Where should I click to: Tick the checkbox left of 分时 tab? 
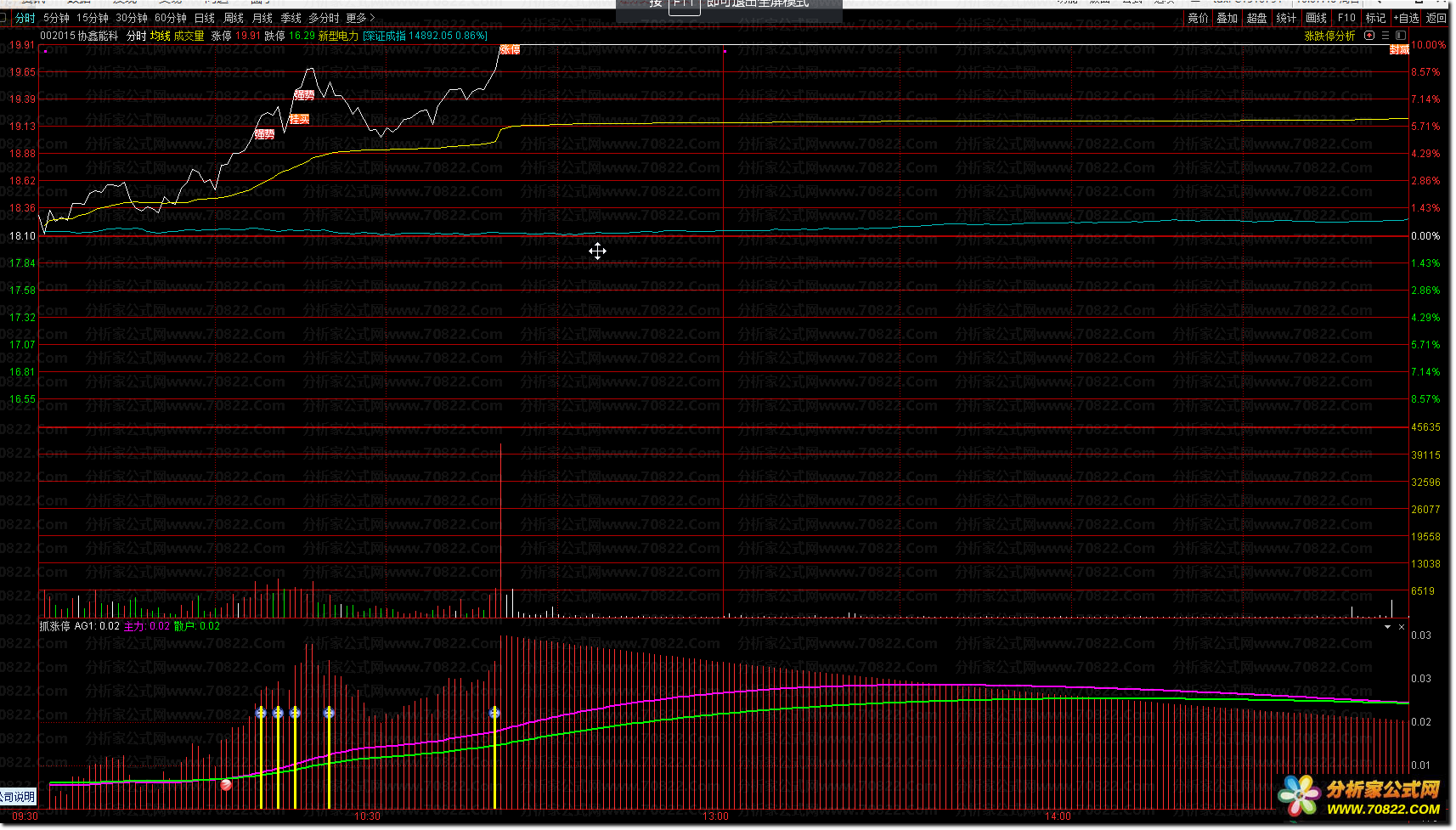pyautogui.click(x=4, y=18)
